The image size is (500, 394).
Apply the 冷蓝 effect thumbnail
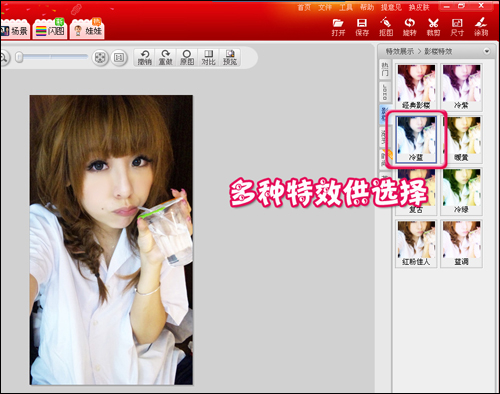(x=416, y=139)
